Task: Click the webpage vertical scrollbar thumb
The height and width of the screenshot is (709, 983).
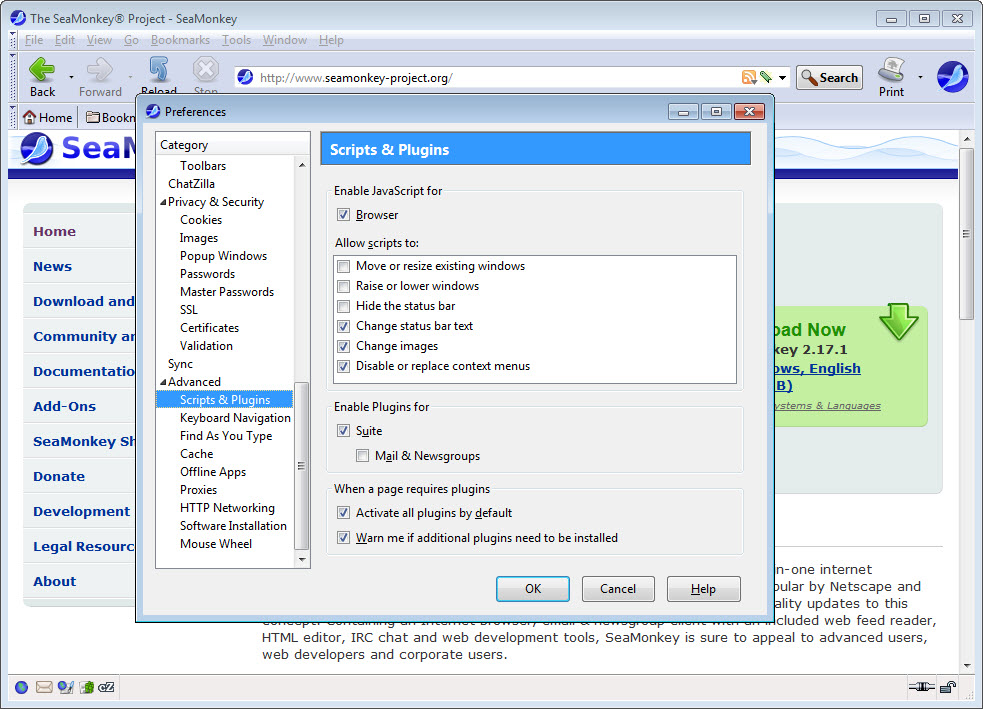Action: pyautogui.click(x=966, y=234)
